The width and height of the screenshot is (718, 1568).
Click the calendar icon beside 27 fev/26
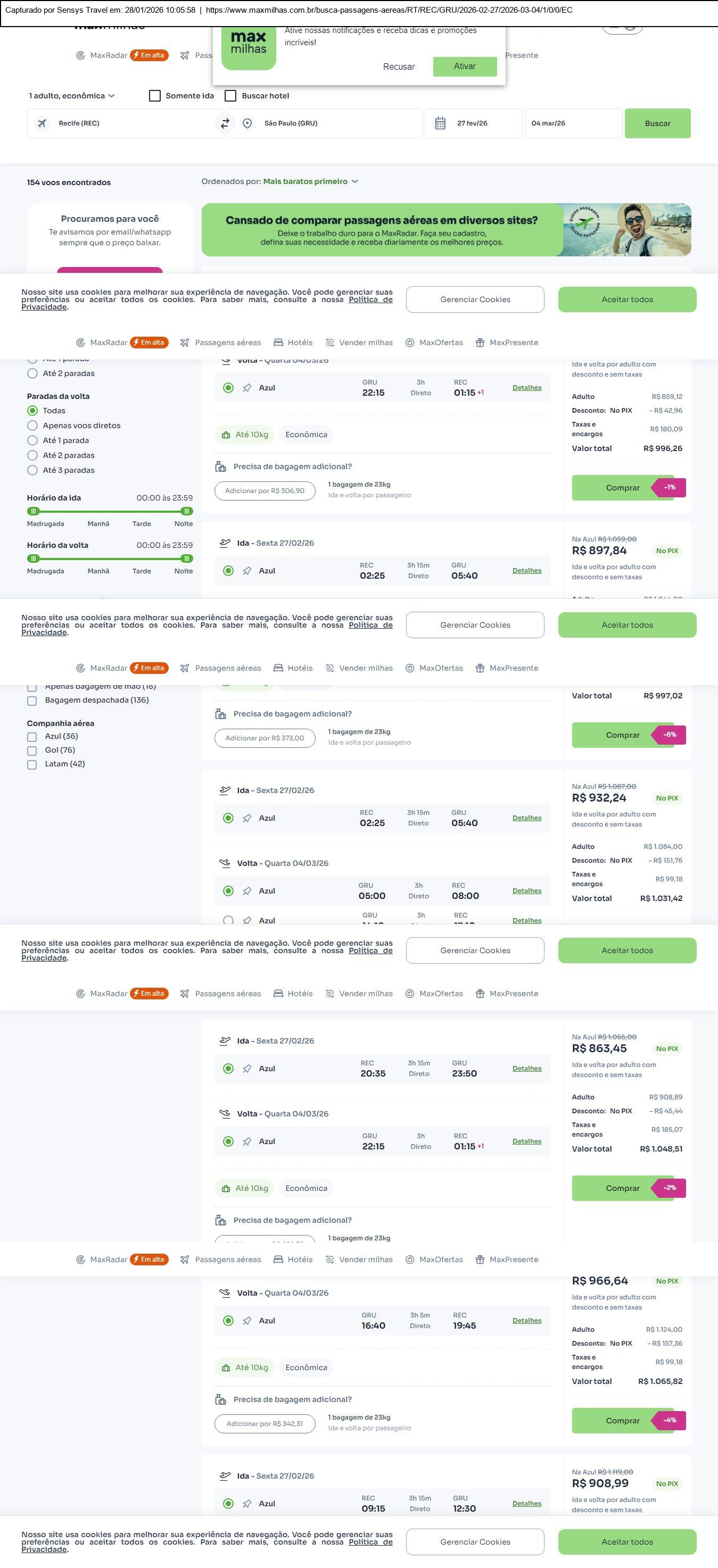[x=440, y=123]
